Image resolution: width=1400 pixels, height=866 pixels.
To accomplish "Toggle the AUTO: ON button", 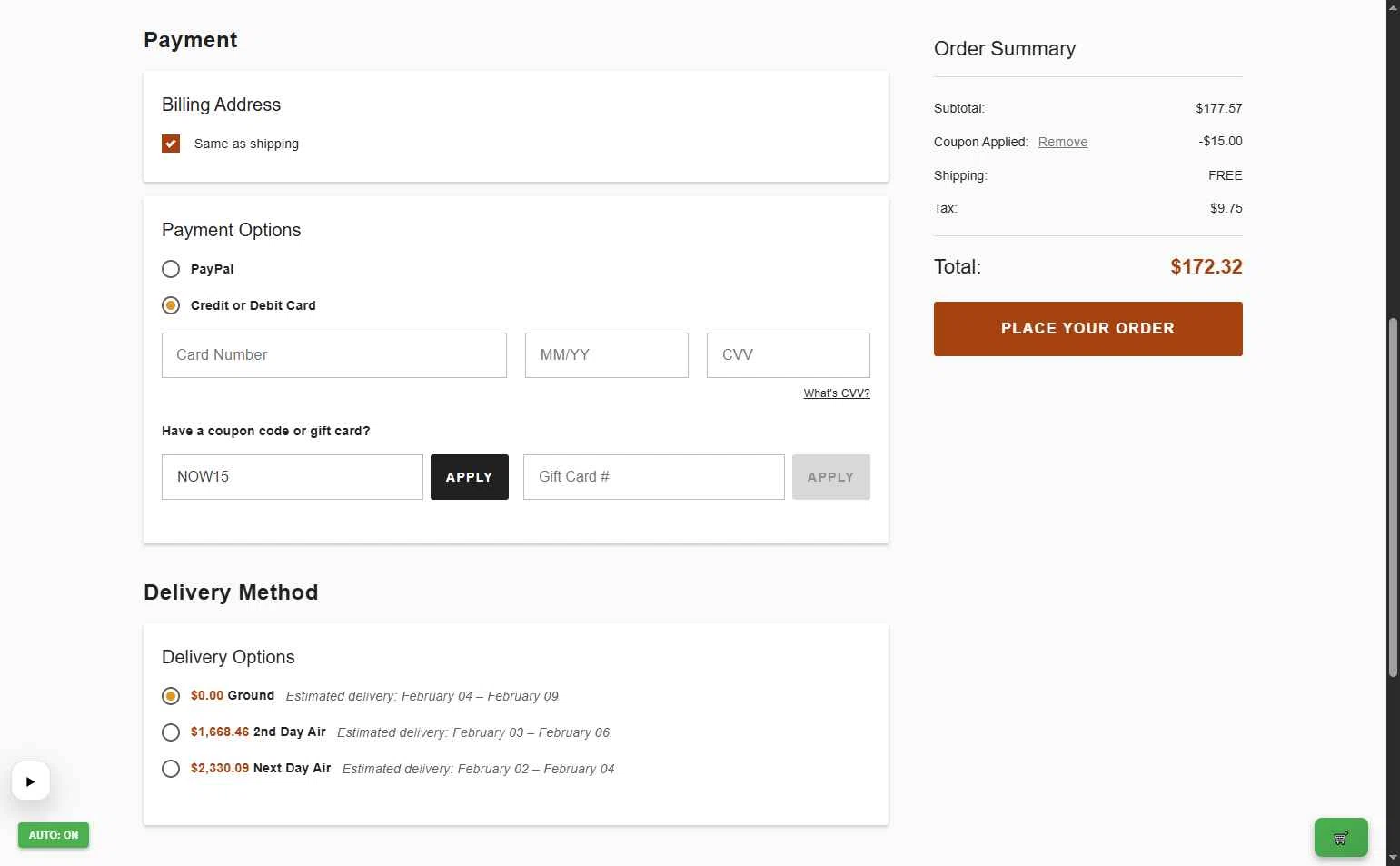I will tap(54, 835).
